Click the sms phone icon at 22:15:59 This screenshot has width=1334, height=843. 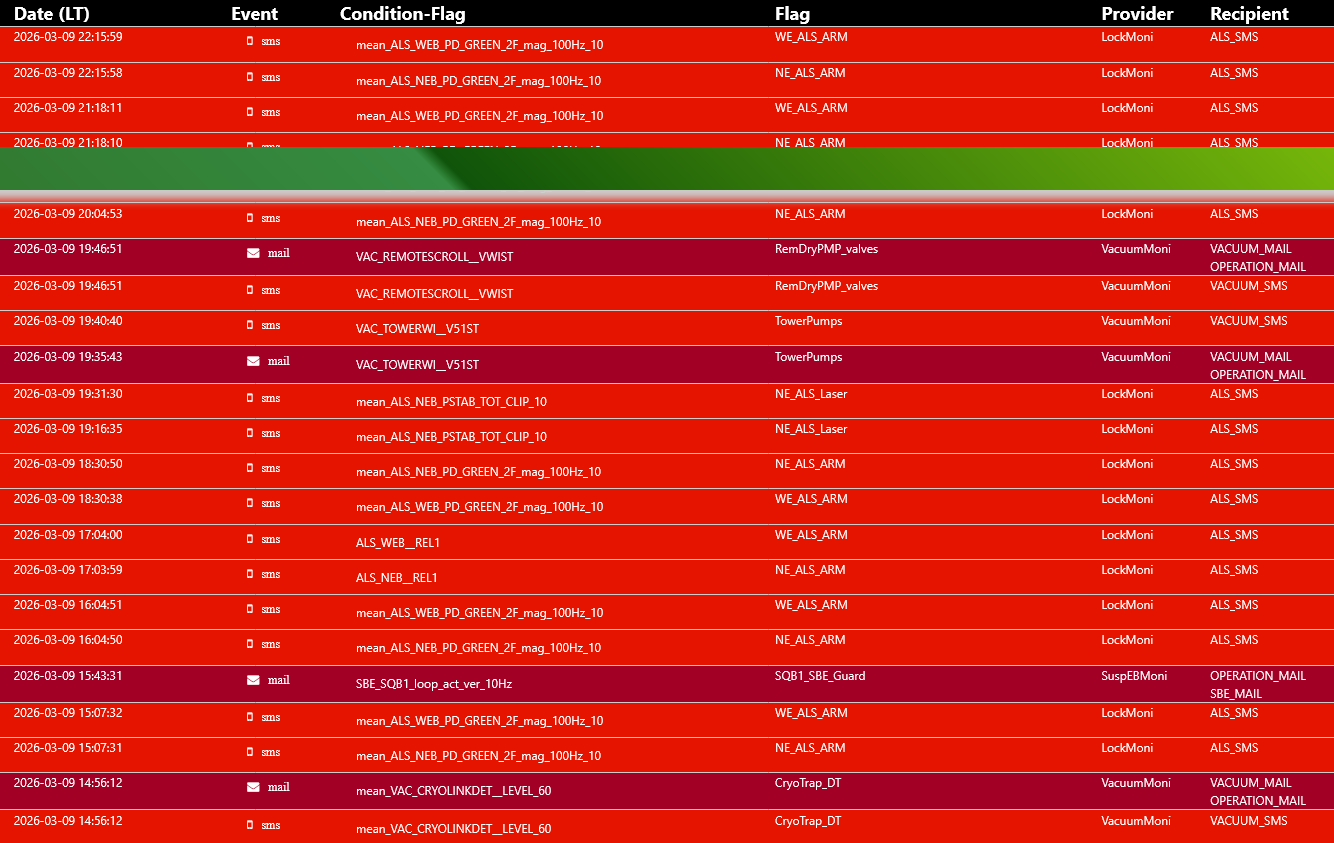(x=250, y=41)
